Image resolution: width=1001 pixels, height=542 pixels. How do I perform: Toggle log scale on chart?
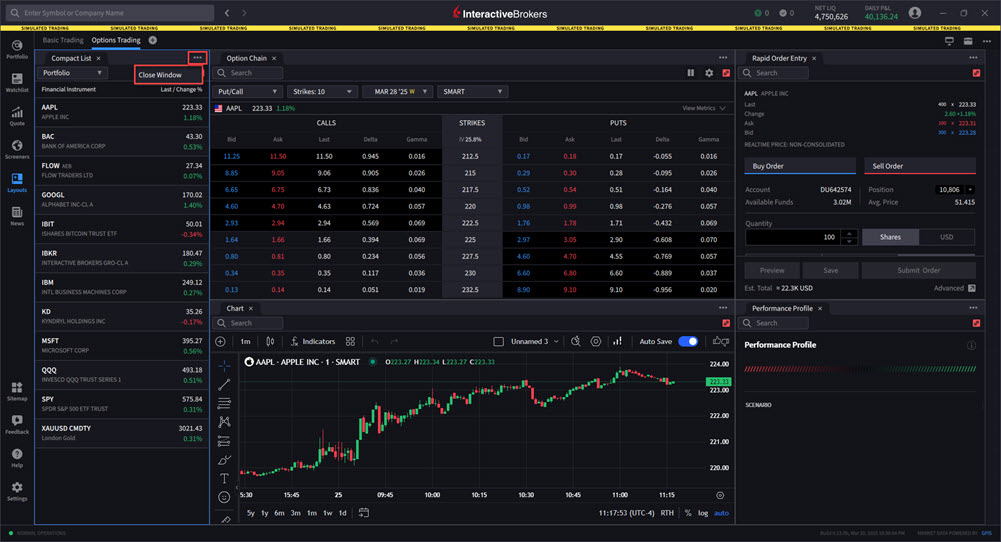pyautogui.click(x=703, y=513)
